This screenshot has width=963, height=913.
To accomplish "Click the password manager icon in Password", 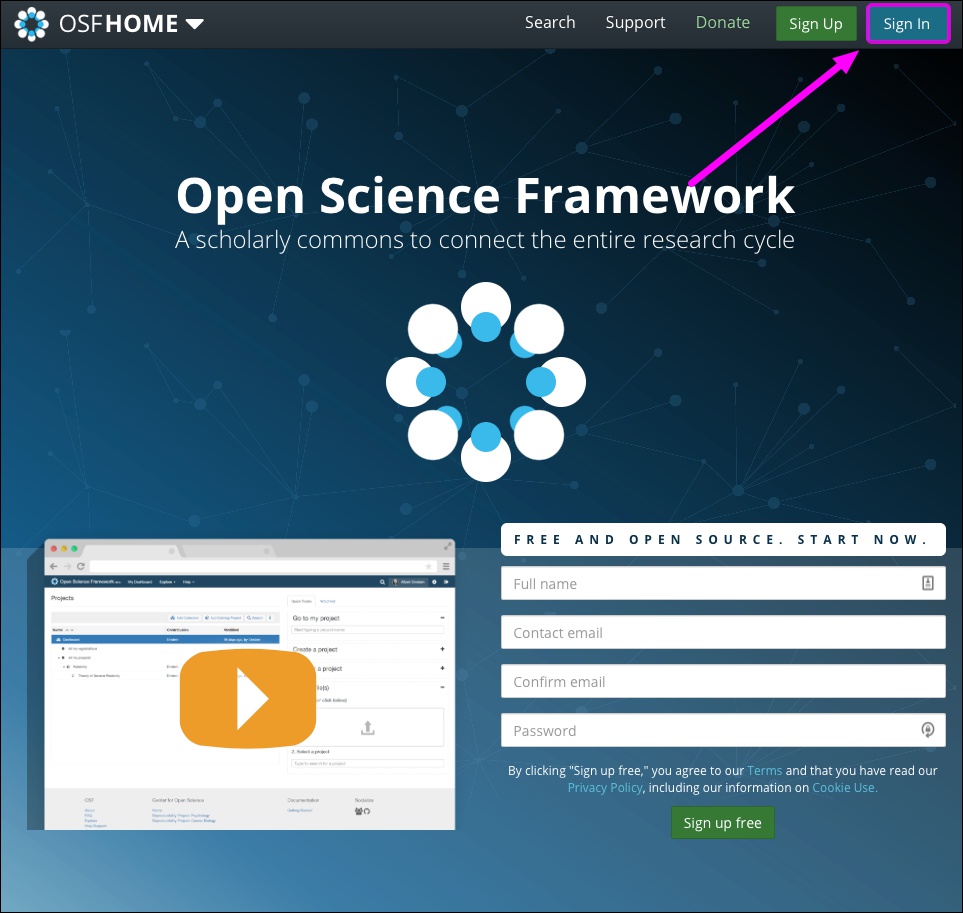I will 927,730.
